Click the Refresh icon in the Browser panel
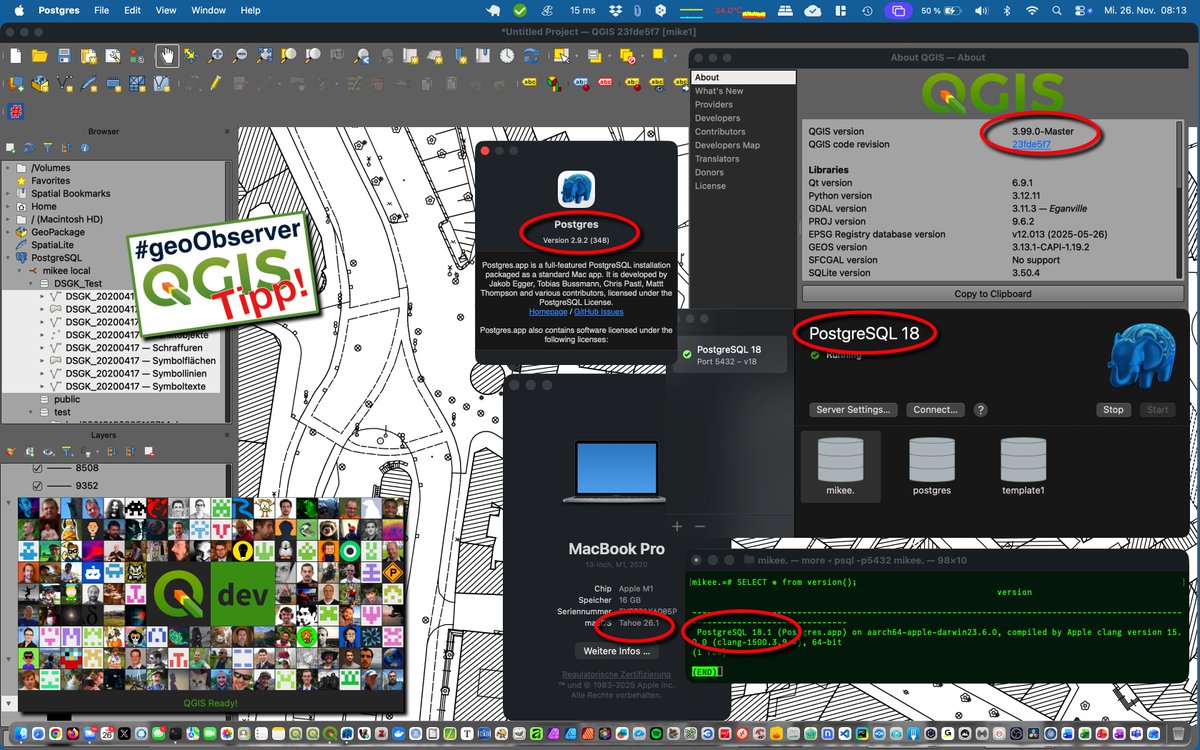The image size is (1200, 750). tap(29, 148)
